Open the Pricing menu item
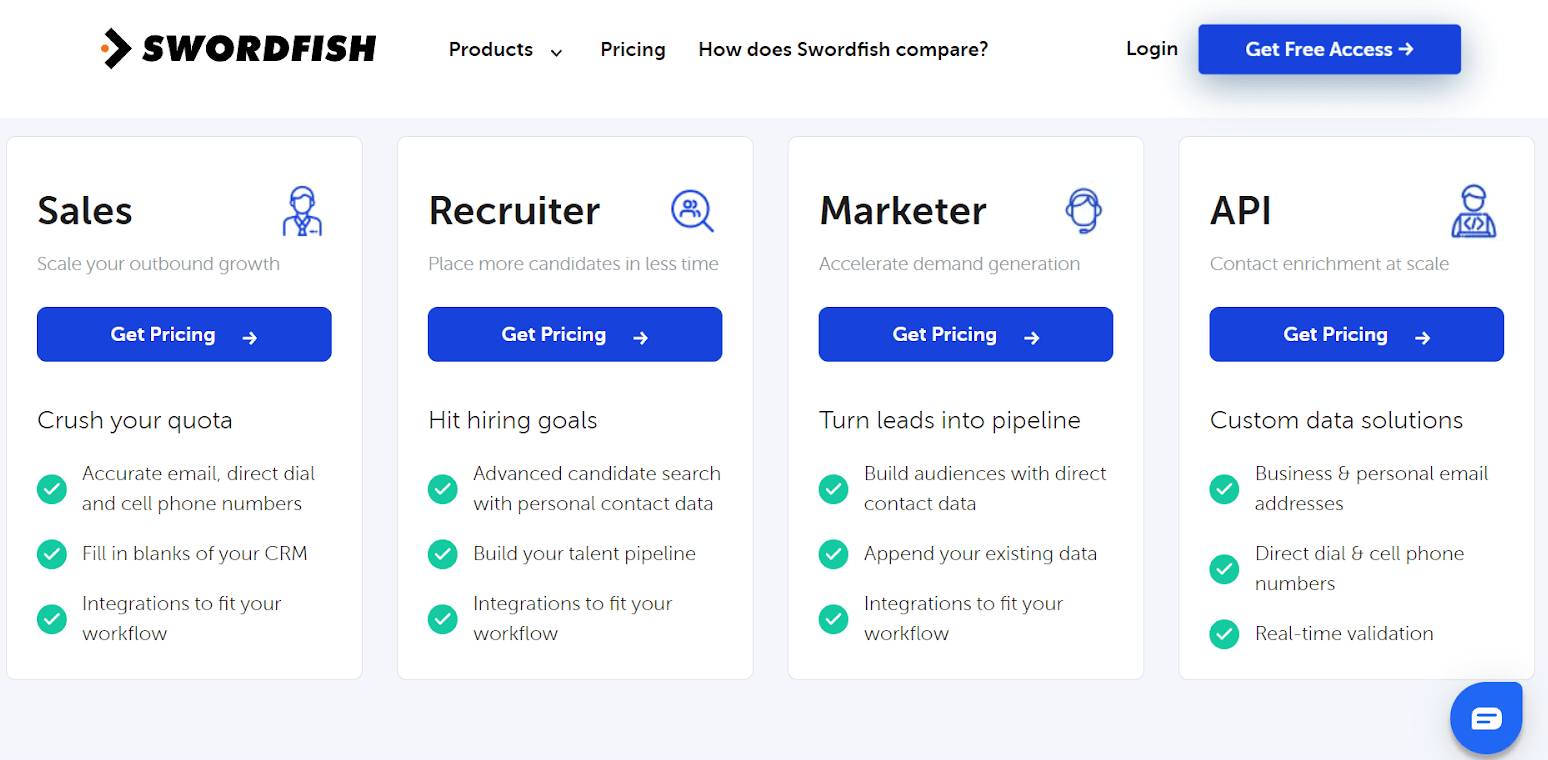The height and width of the screenshot is (760, 1548). click(633, 49)
